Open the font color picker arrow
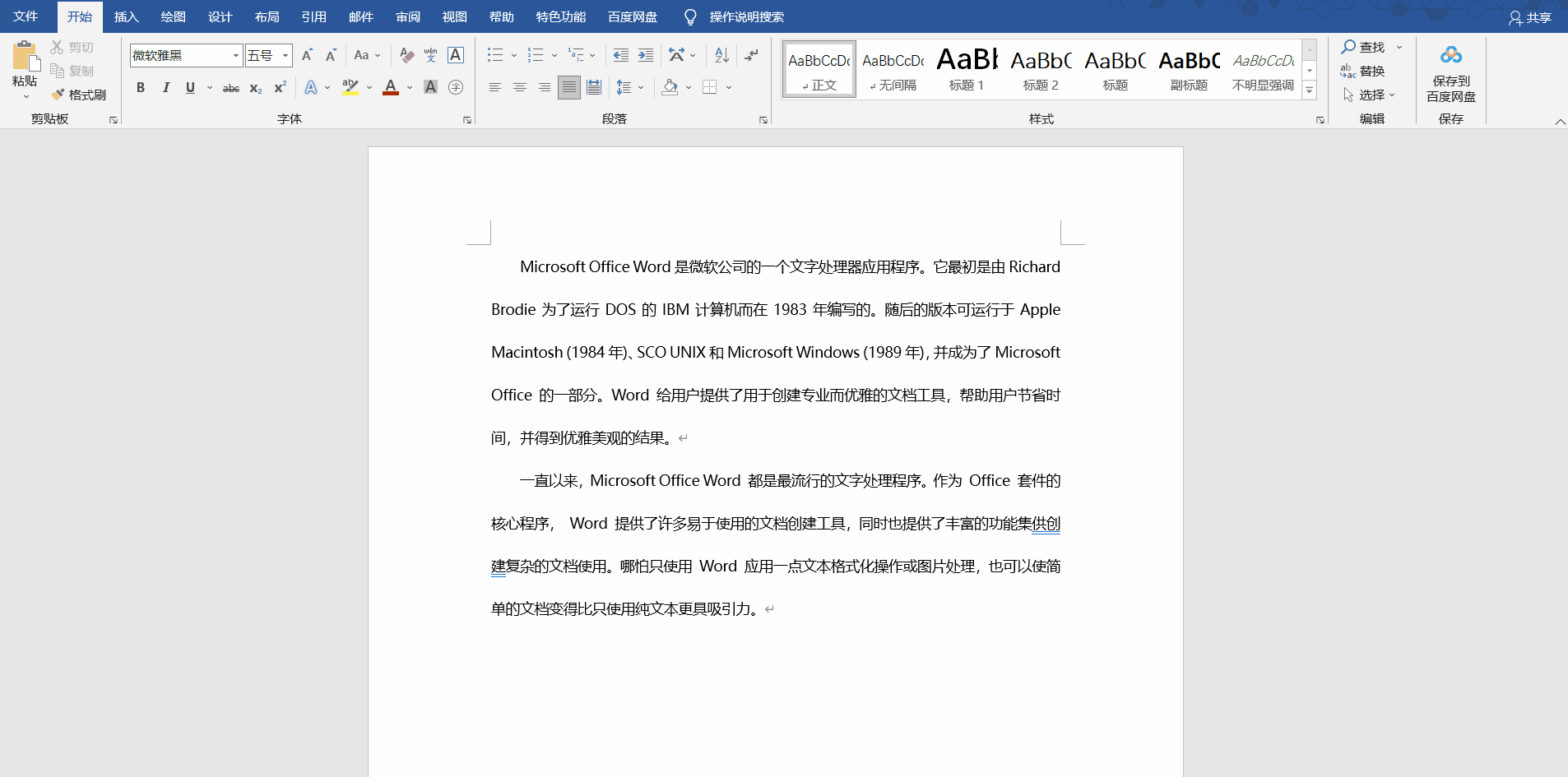 pyautogui.click(x=410, y=87)
